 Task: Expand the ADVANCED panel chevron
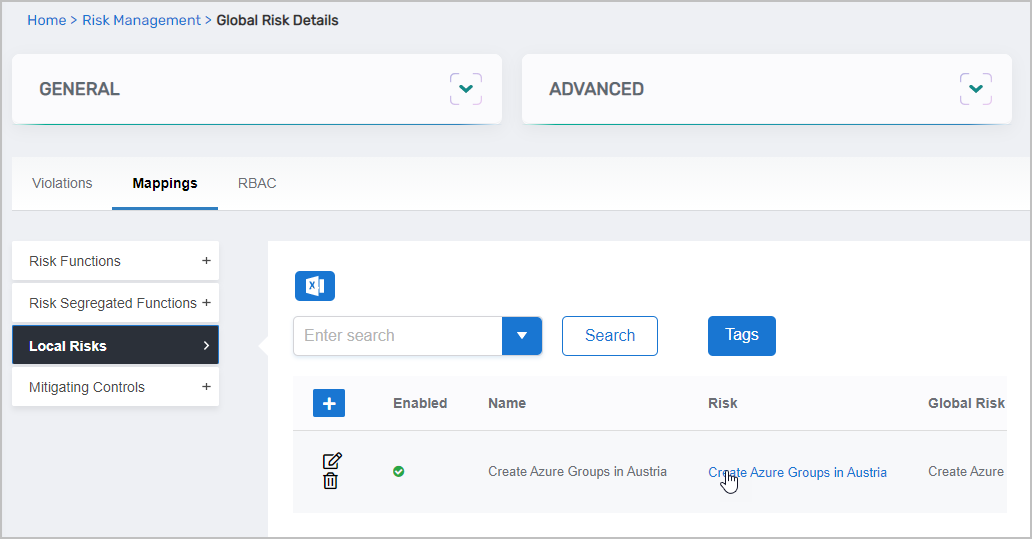coord(975,89)
